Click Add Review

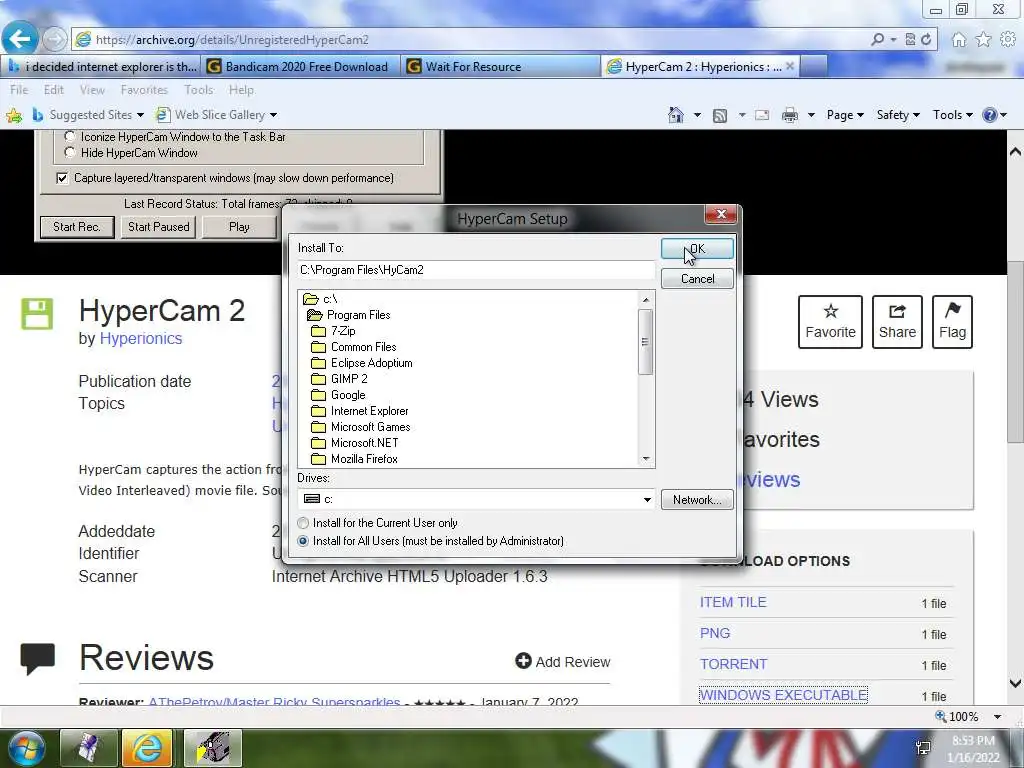(562, 662)
